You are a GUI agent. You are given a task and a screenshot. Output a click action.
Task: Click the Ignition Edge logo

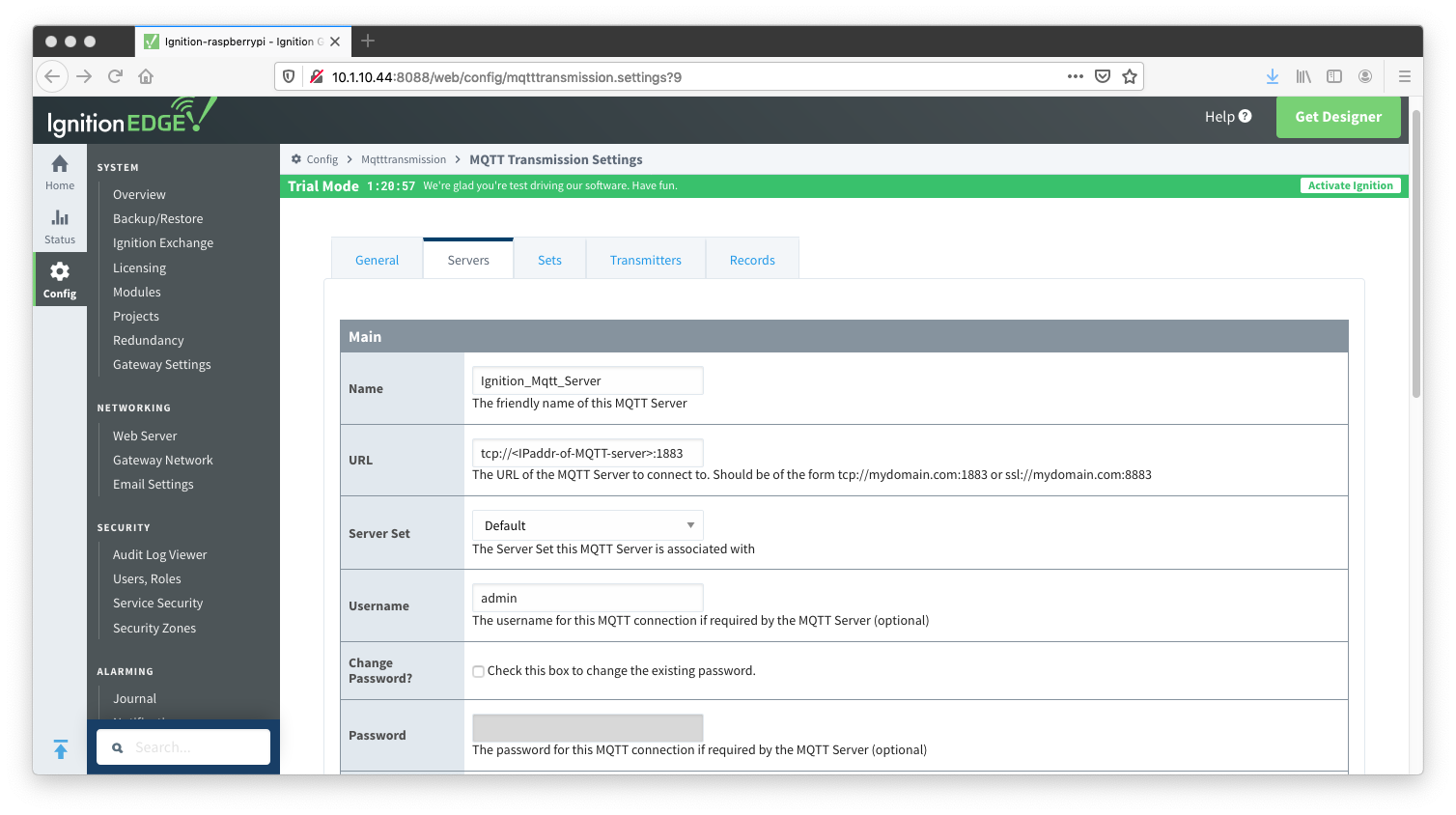coord(131,117)
